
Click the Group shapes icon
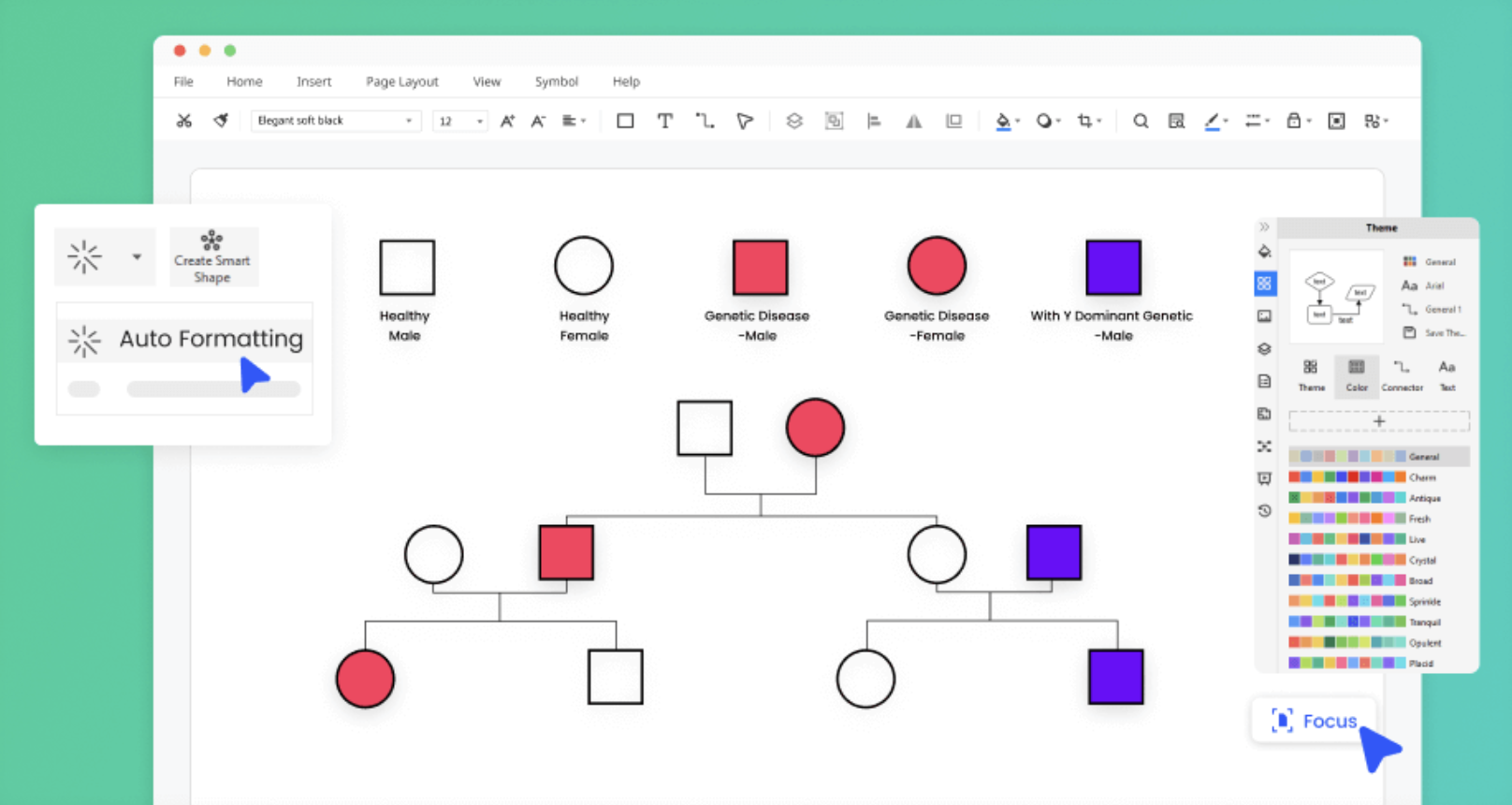pos(834,121)
